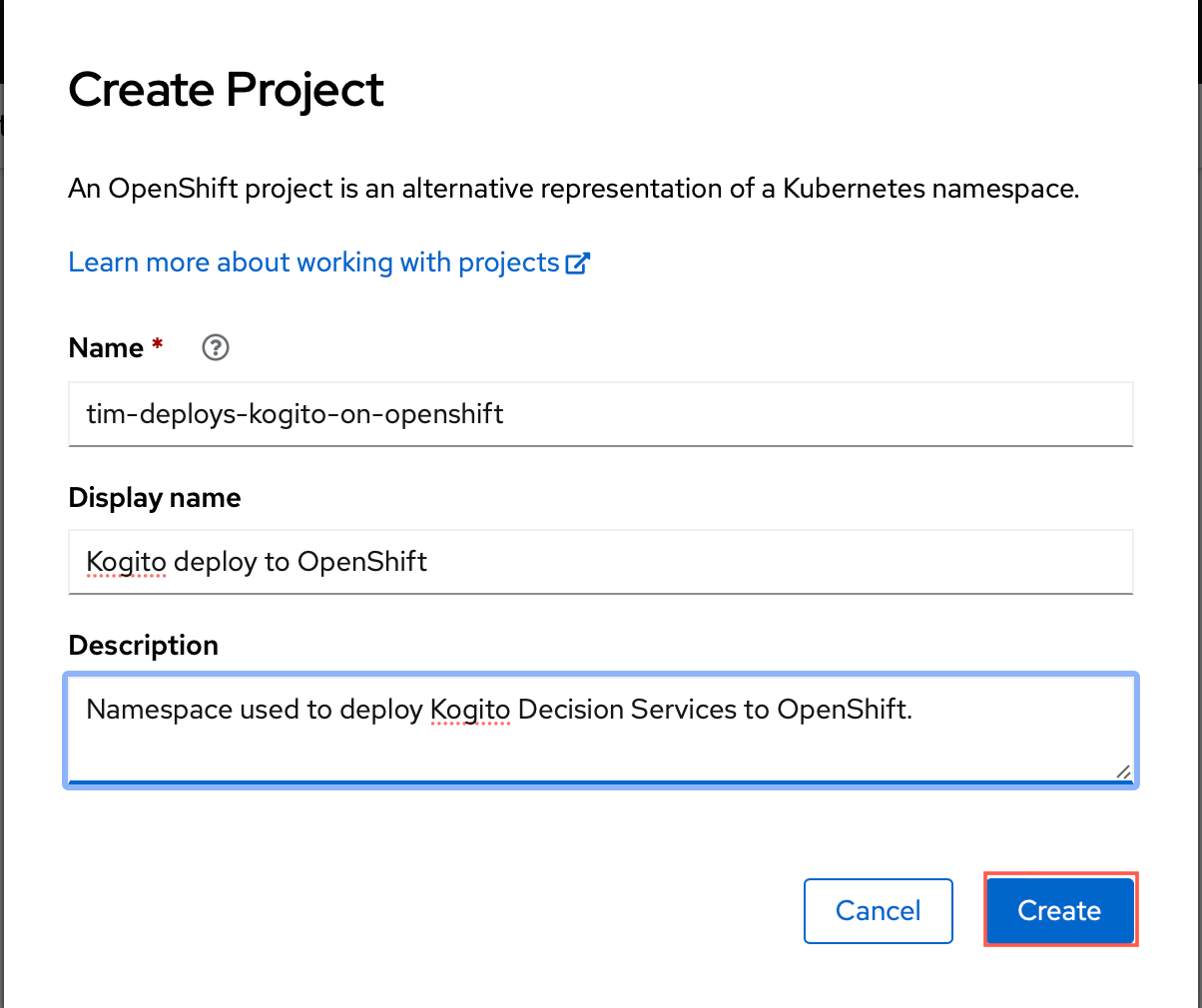Open the Name field help icon

[216, 347]
